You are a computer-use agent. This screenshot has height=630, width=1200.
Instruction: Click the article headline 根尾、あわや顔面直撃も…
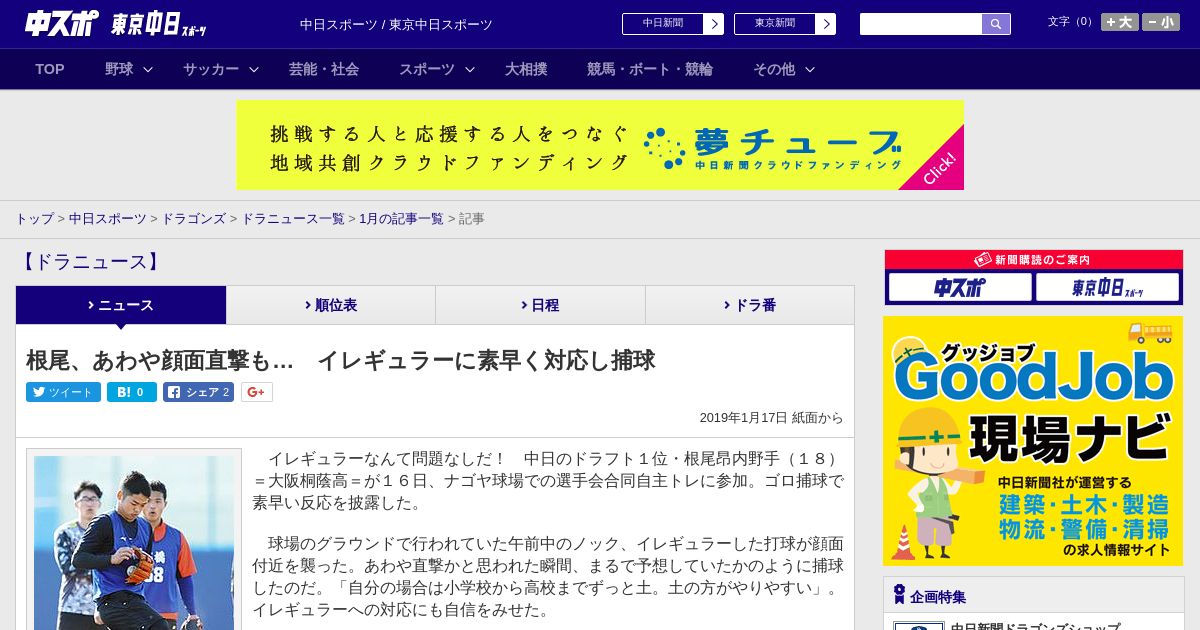[340, 360]
